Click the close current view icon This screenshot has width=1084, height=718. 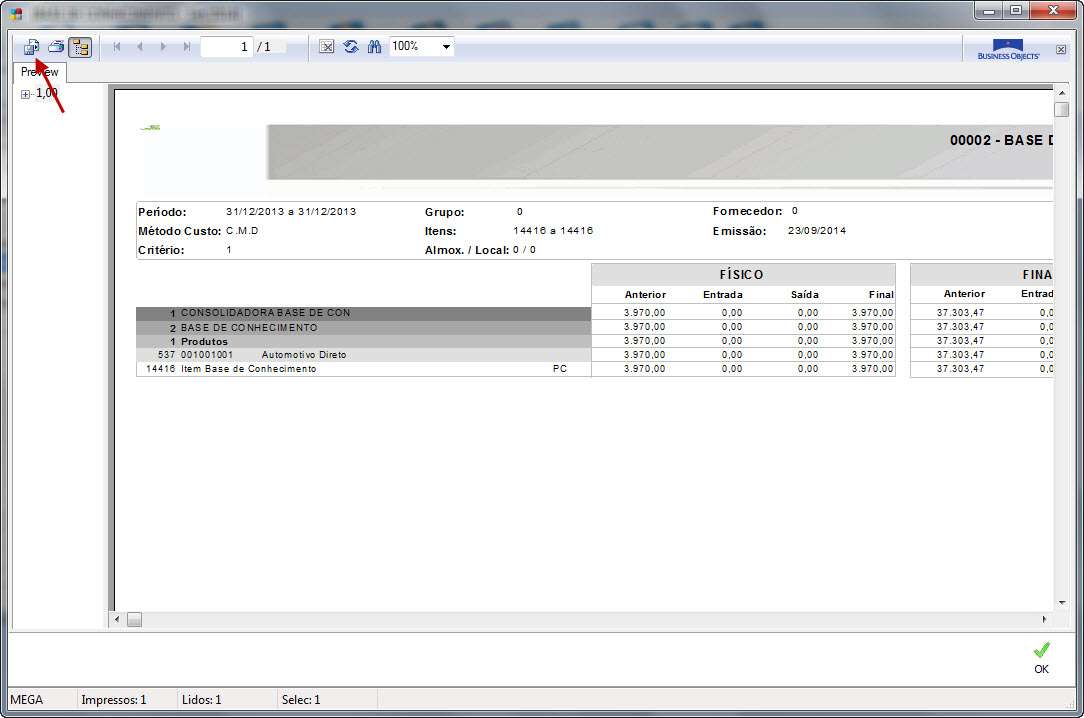click(326, 47)
